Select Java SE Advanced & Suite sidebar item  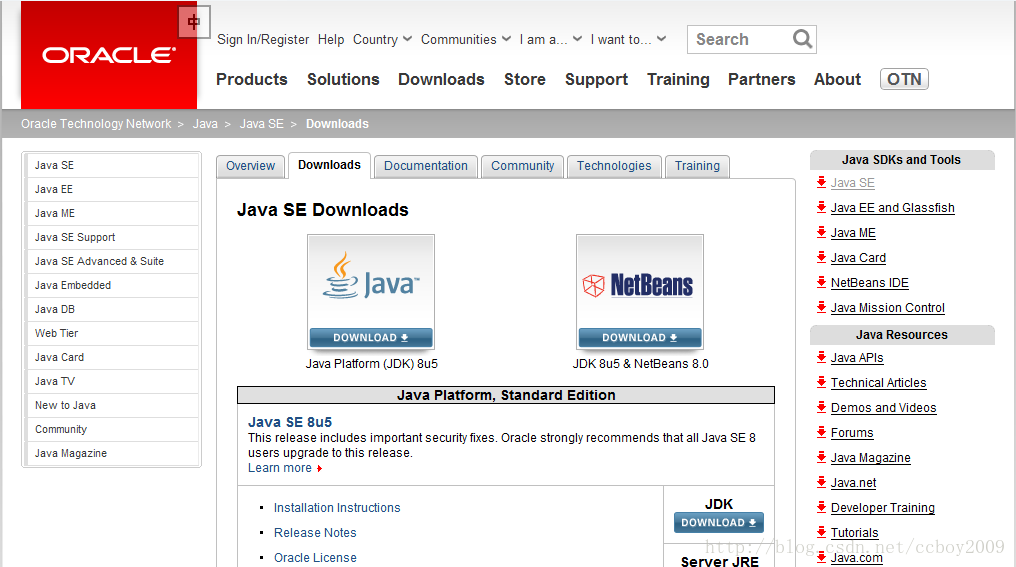click(112, 261)
